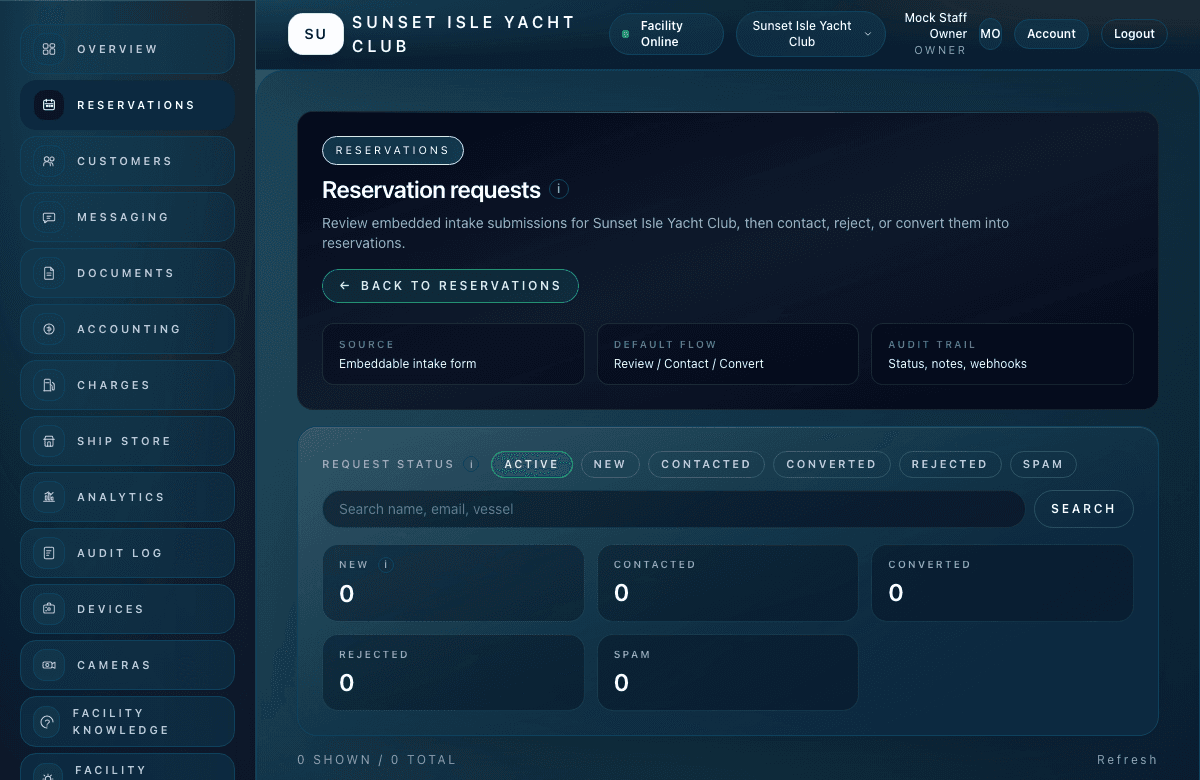Click the Search button
The width and height of the screenshot is (1200, 780).
coord(1083,509)
